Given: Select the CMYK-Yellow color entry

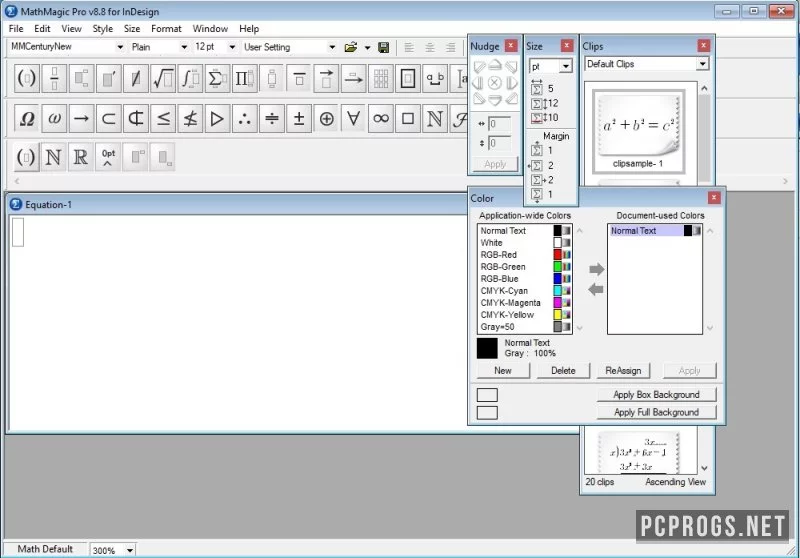Looking at the screenshot, I should [525, 315].
